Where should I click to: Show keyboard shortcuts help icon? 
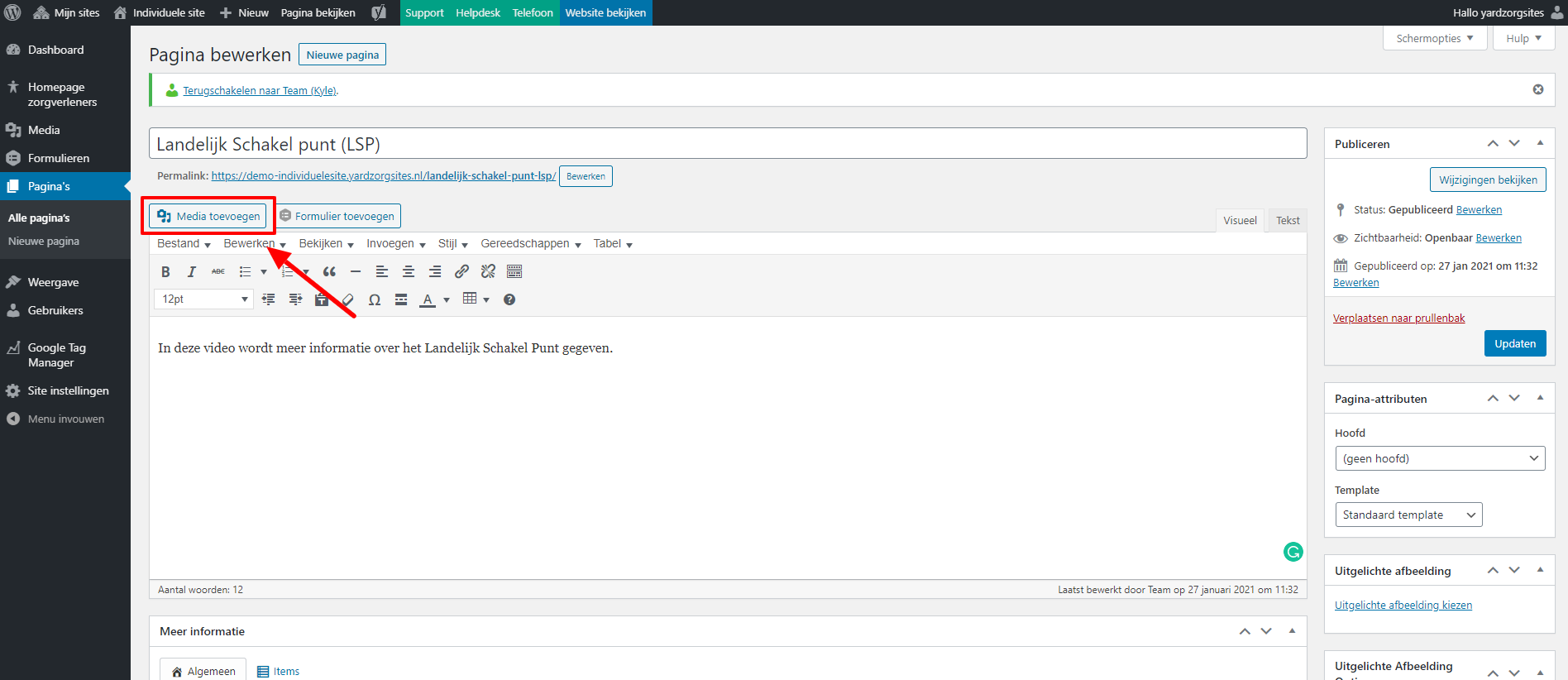coord(509,299)
